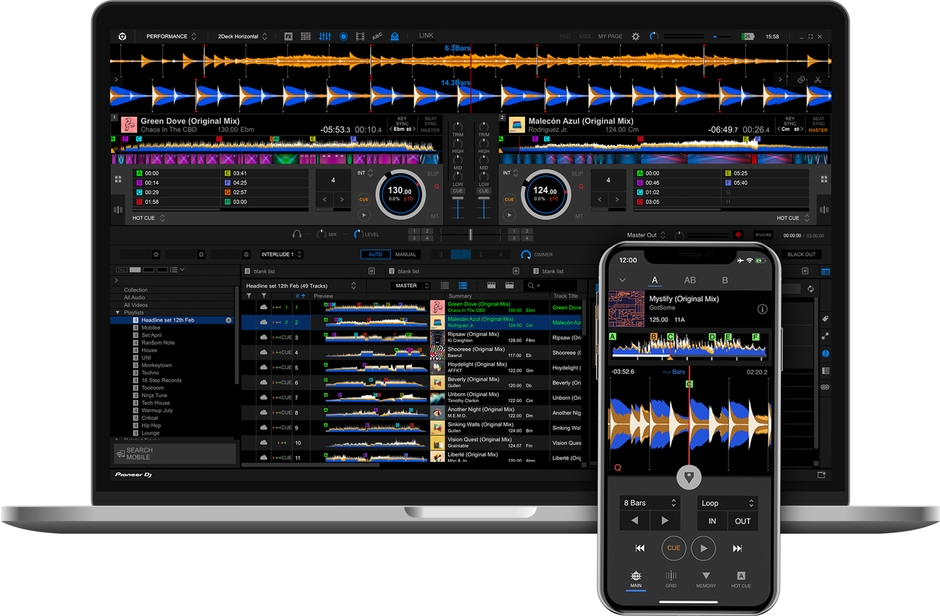Switch to the AB tab on phone
This screenshot has width=940, height=616.
[689, 280]
